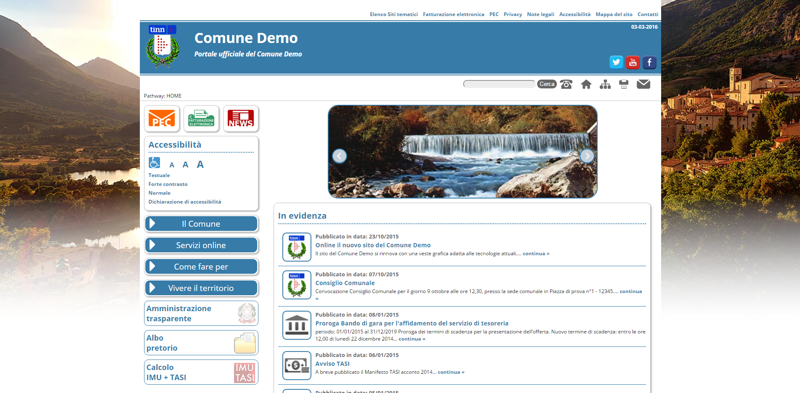Open Contatti top link
The width and height of the screenshot is (800, 393).
(x=647, y=14)
